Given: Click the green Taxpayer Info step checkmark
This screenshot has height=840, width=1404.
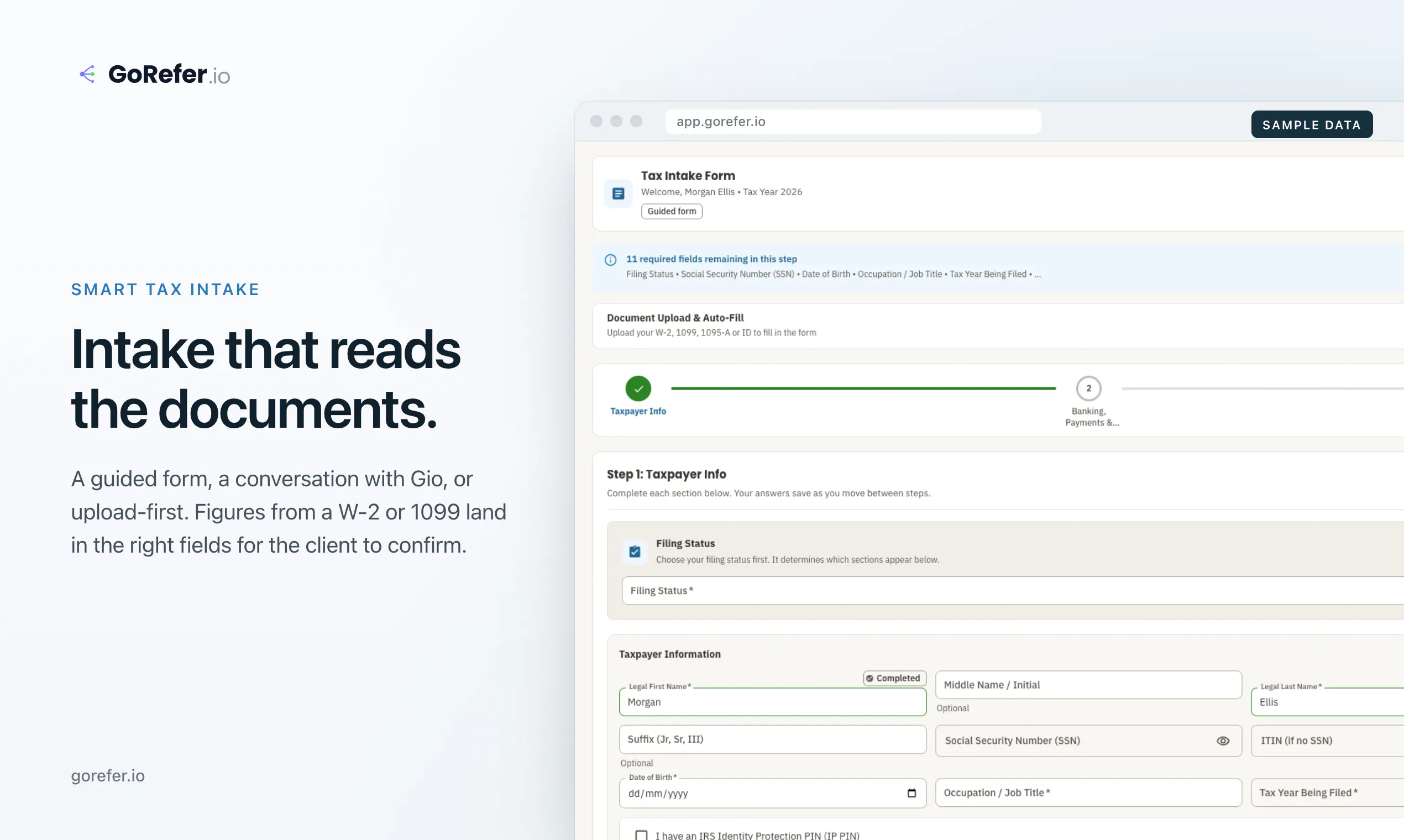Looking at the screenshot, I should (x=638, y=389).
